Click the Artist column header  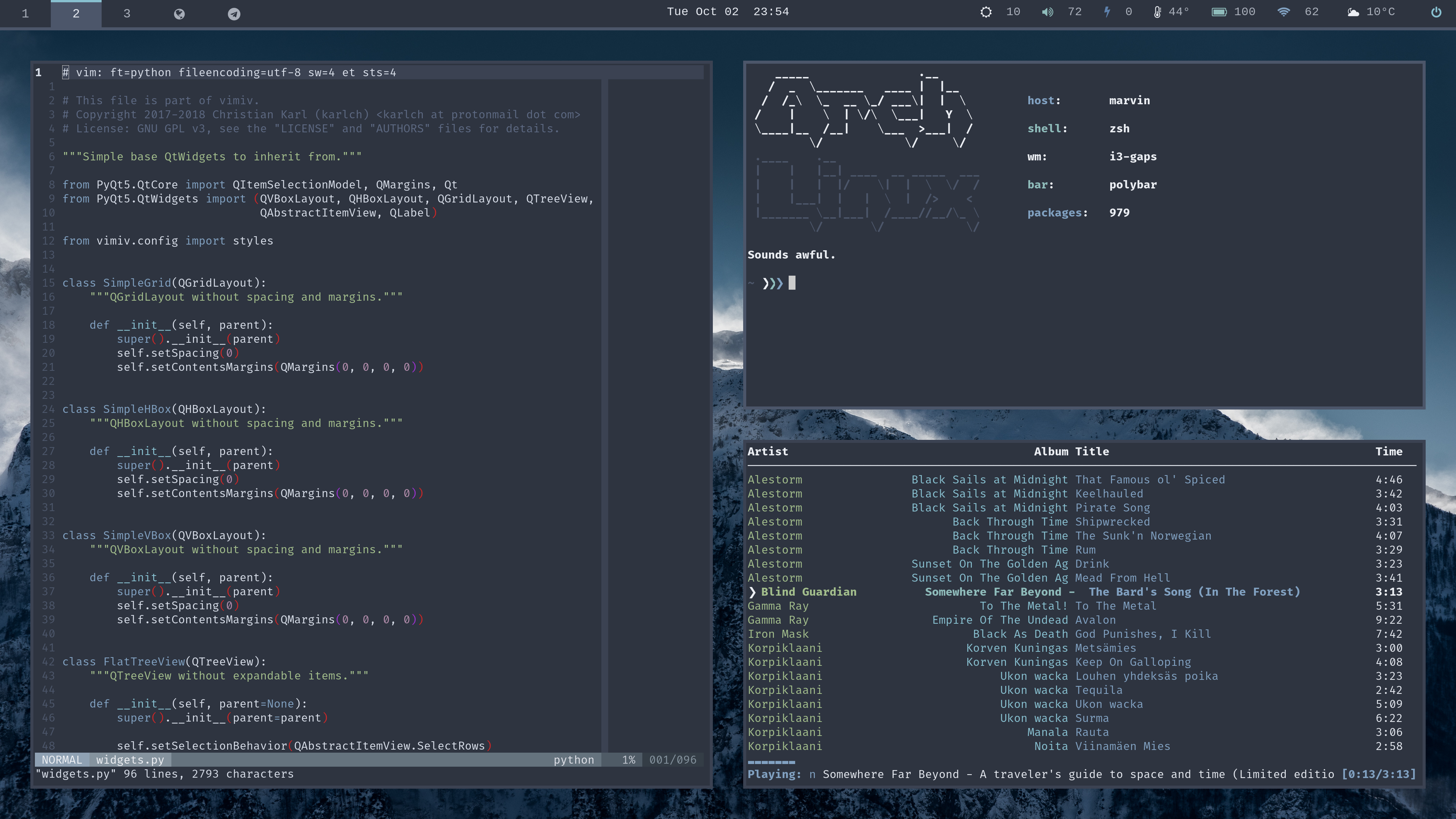[x=767, y=452]
